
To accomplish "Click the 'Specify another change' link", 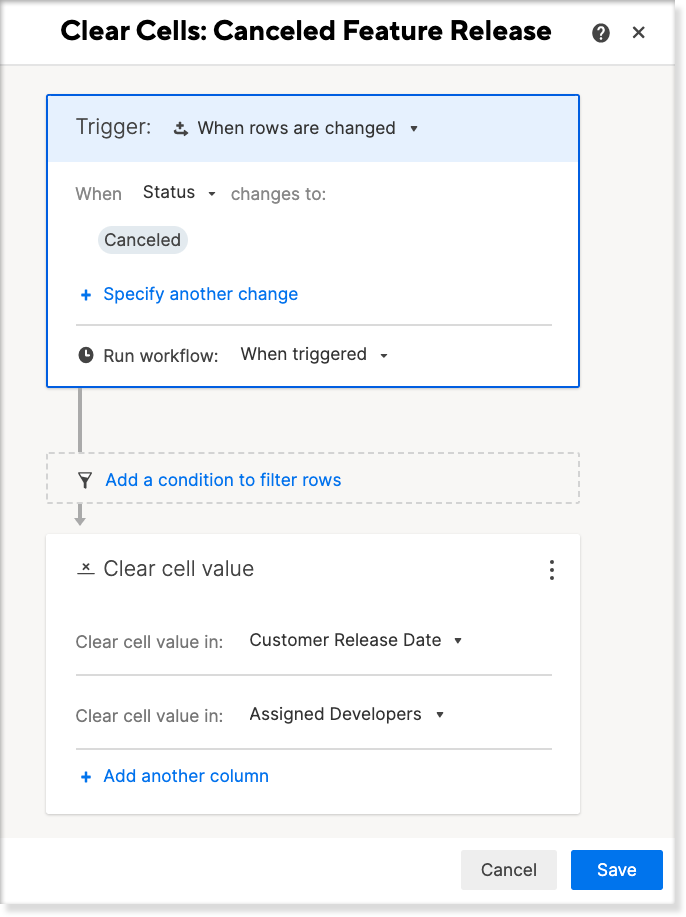I will (201, 294).
